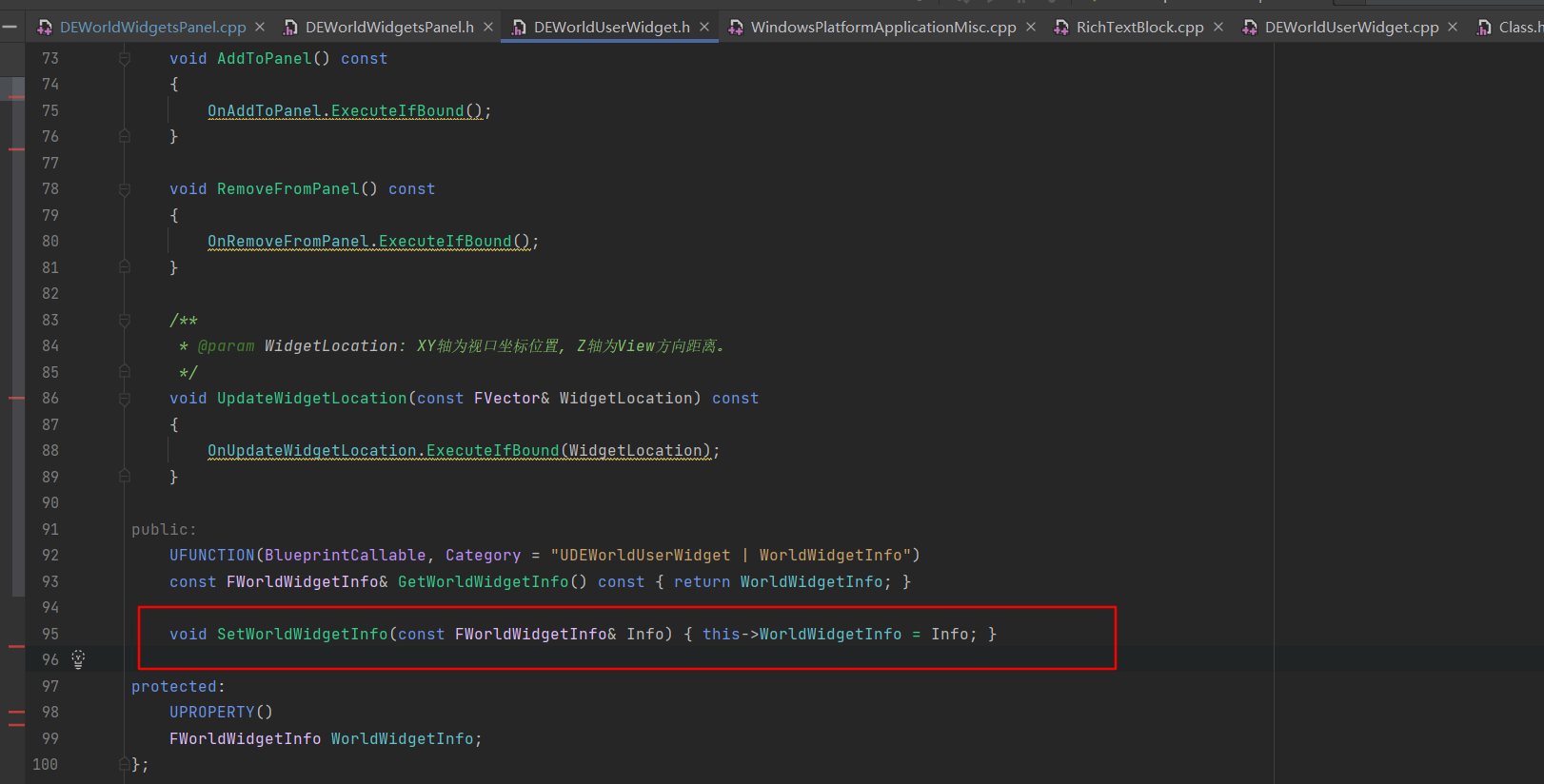
Task: Click the GetWorldWidgetInfo function name
Action: [x=483, y=581]
